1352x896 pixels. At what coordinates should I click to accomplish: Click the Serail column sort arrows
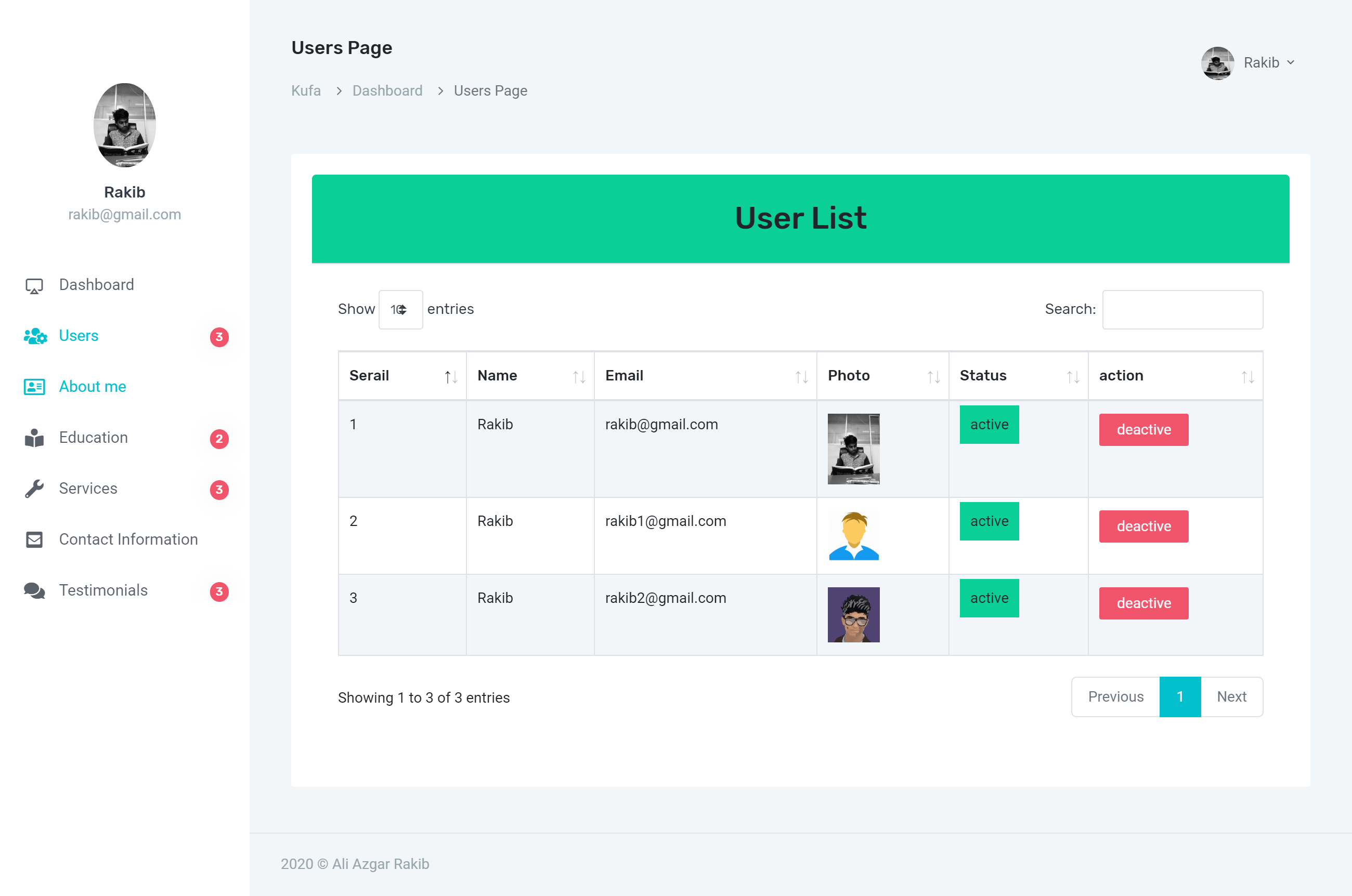pos(451,377)
